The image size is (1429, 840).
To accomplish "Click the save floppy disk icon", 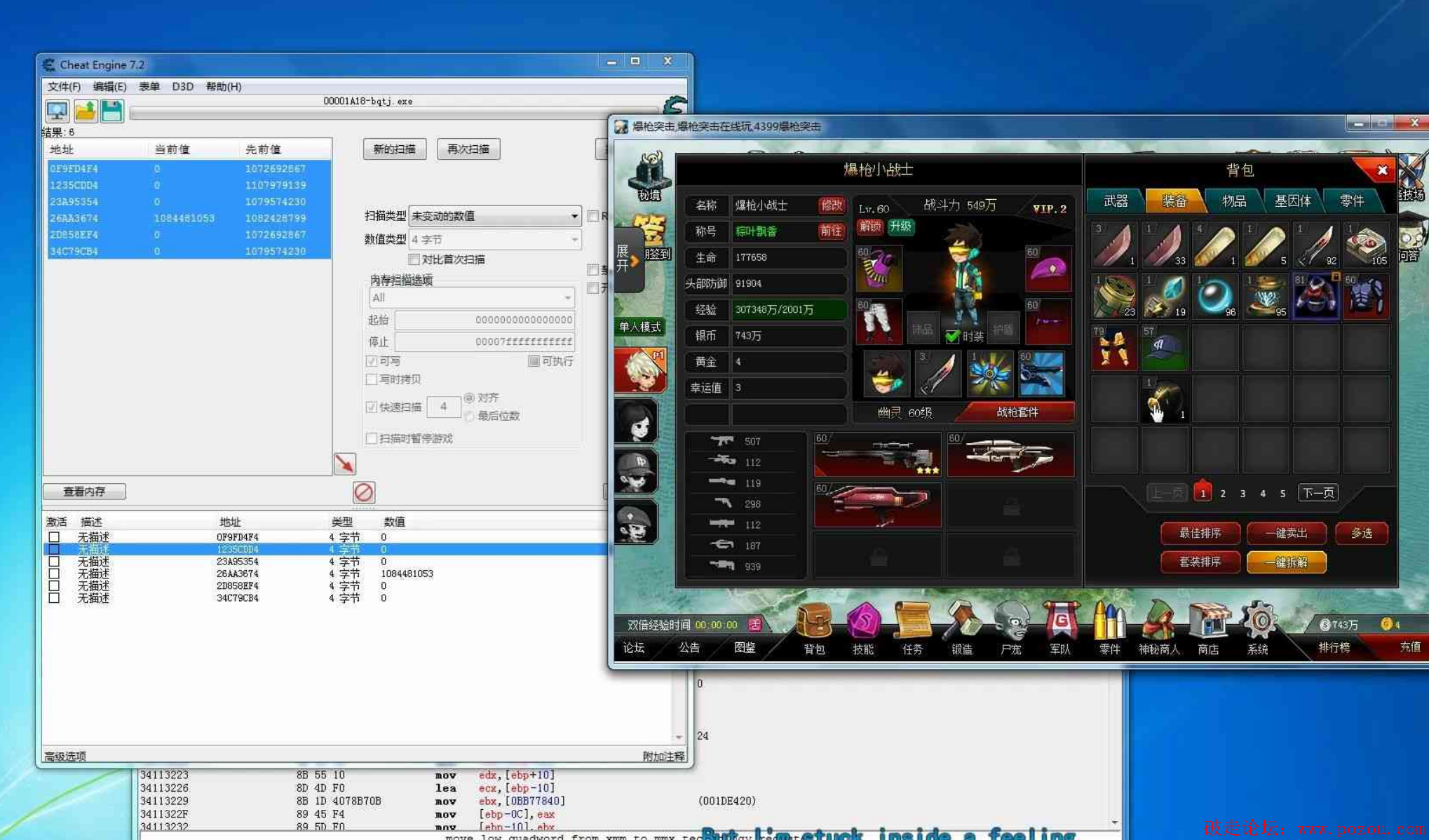I will tap(111, 111).
